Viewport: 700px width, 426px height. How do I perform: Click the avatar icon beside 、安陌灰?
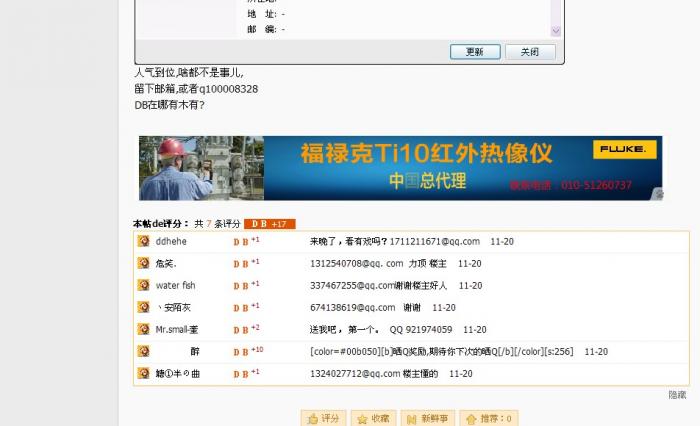143,307
